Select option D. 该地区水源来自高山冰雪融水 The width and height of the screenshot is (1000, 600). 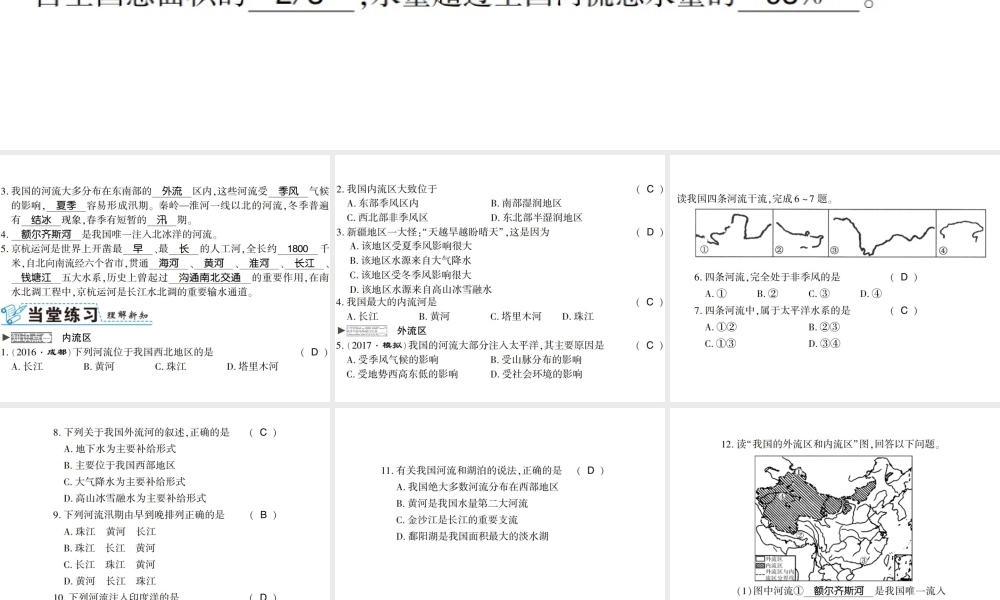click(420, 289)
